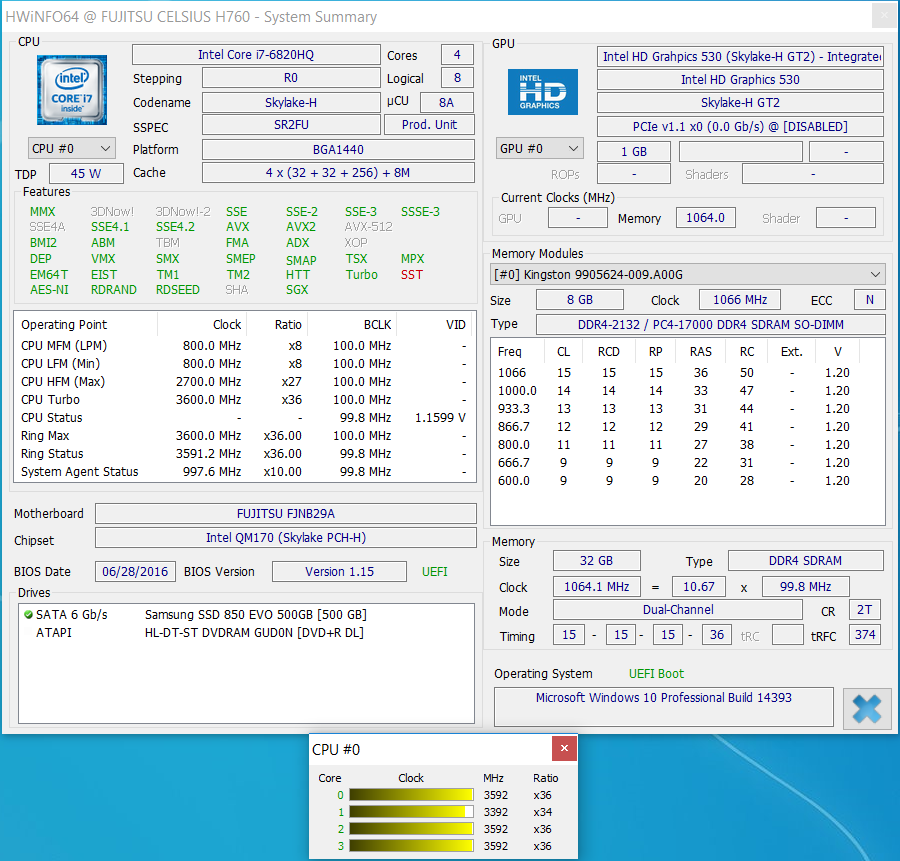Click the SGX feature flag
The image size is (900, 861).
(297, 290)
